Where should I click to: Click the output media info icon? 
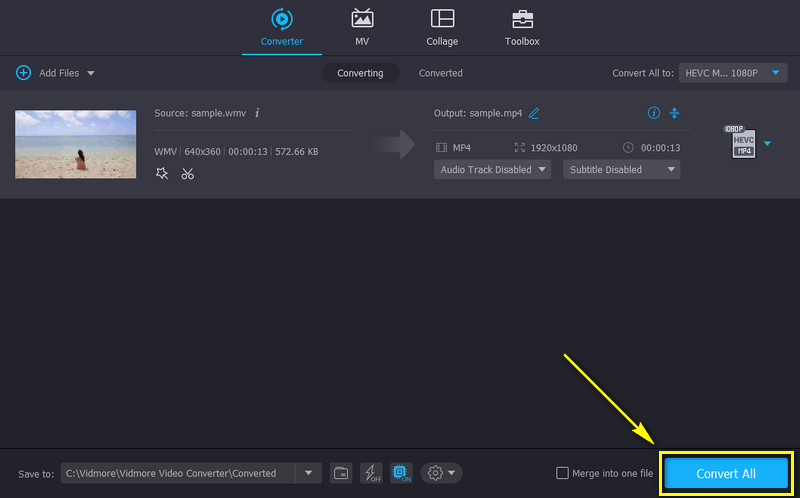point(654,113)
